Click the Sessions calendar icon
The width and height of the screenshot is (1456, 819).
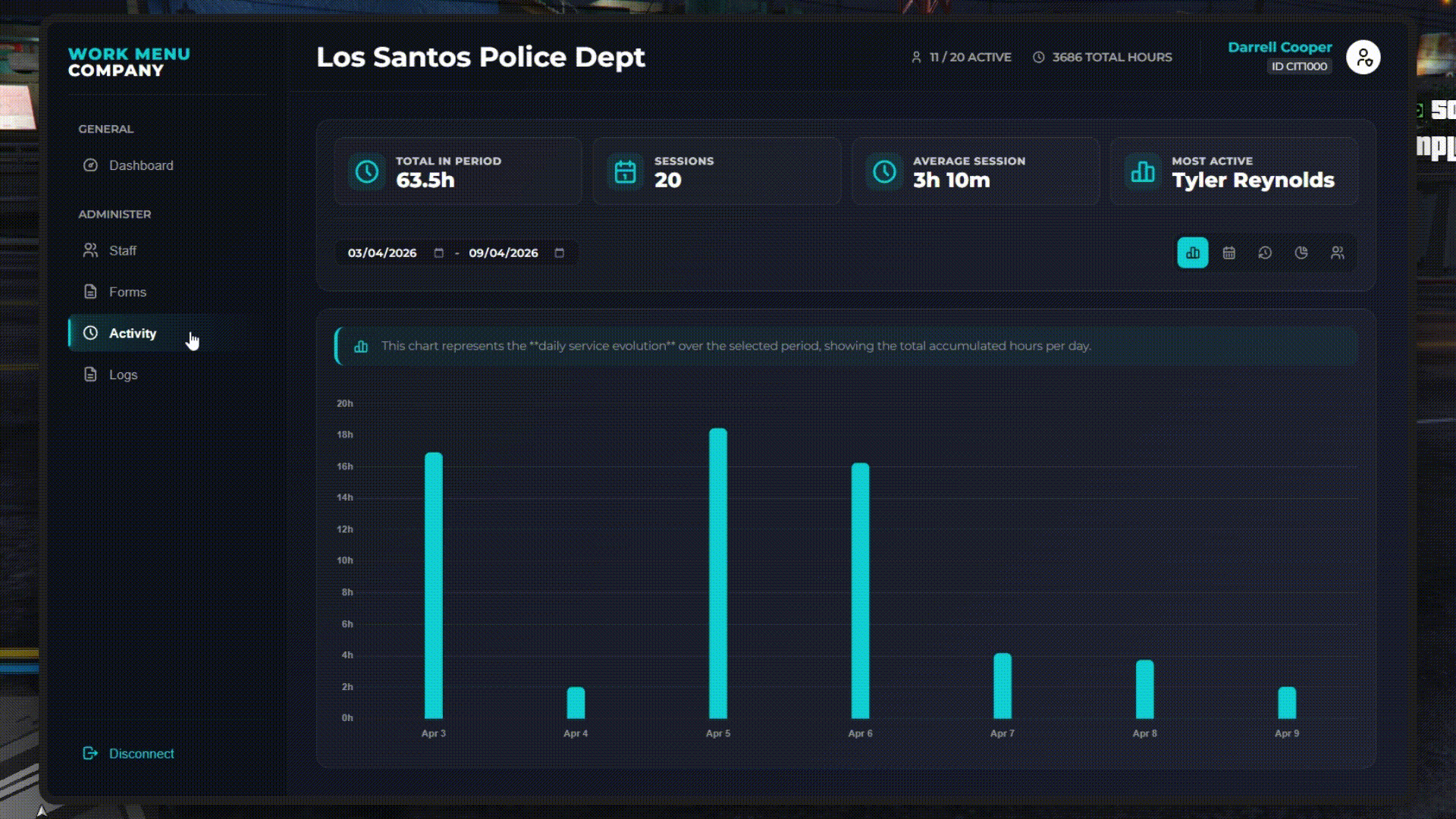point(626,172)
